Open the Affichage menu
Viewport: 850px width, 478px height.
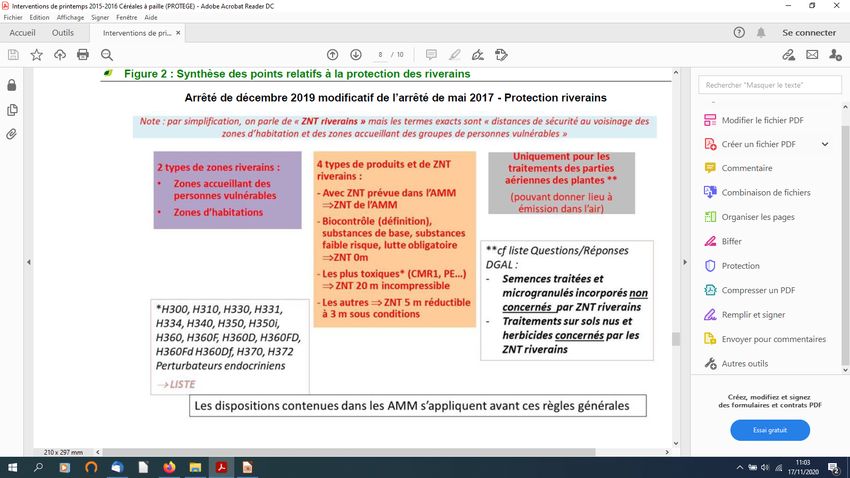coord(70,17)
